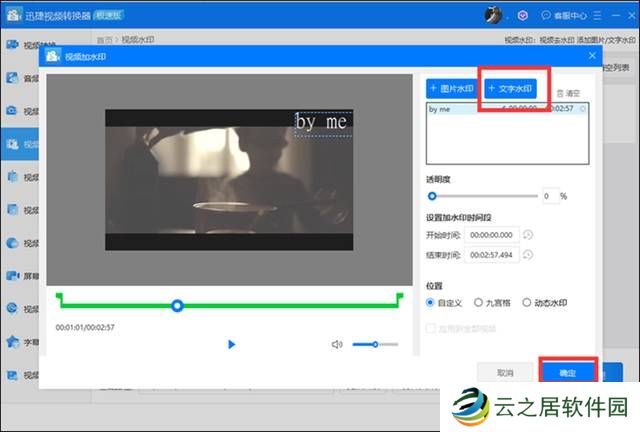Click the 透明度 slider handle
This screenshot has width=640, height=432.
(432, 197)
